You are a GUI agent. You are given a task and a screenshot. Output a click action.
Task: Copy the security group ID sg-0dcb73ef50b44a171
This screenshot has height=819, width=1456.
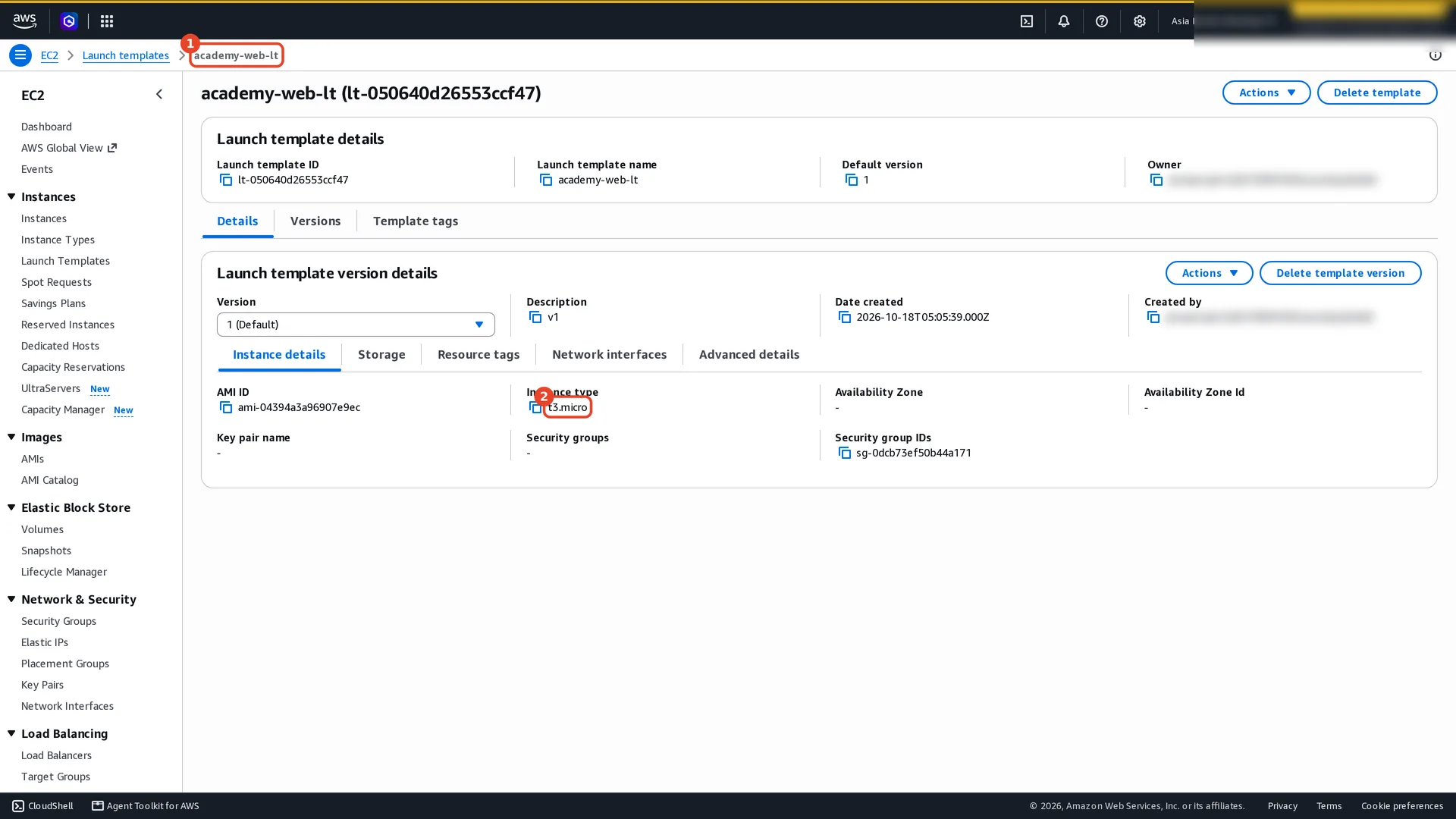(844, 453)
